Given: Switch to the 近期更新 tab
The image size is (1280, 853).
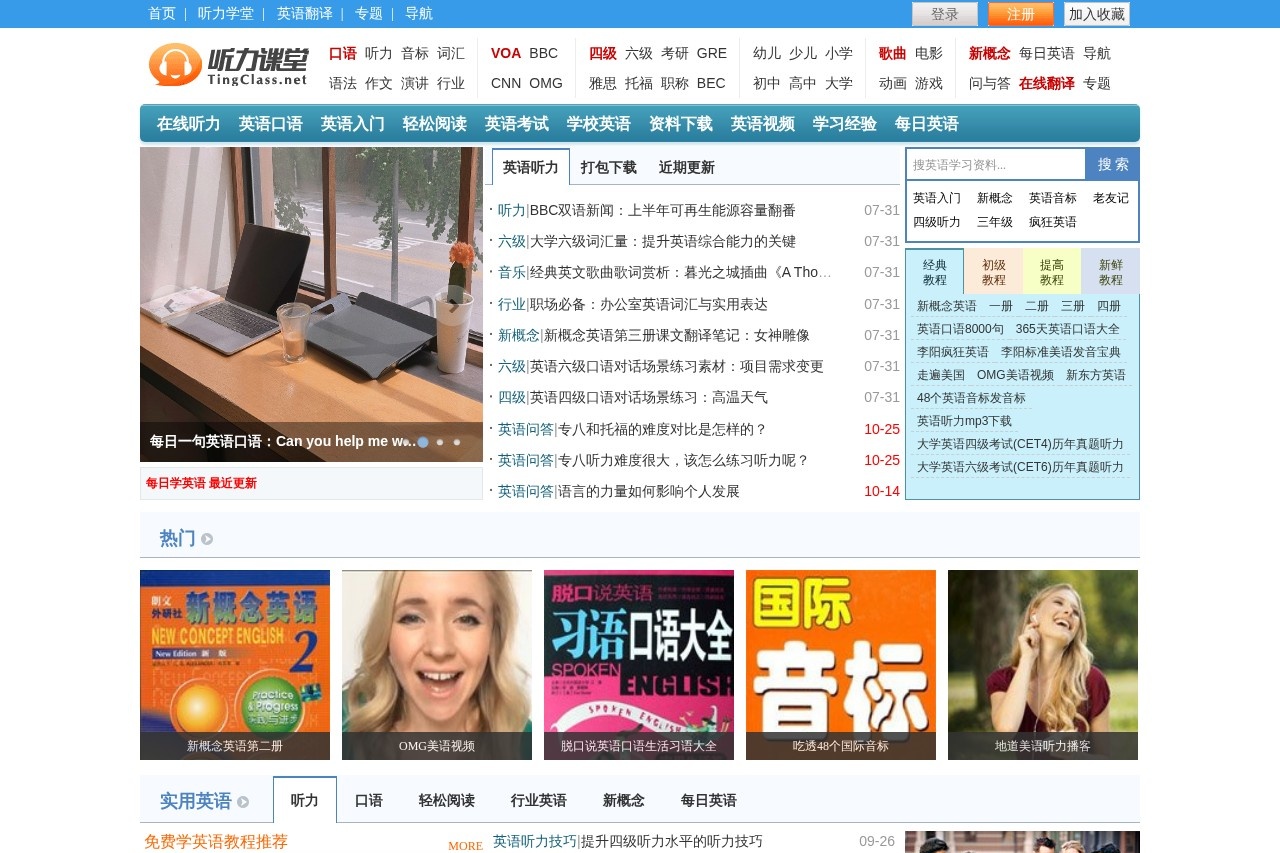Looking at the screenshot, I should click(686, 167).
